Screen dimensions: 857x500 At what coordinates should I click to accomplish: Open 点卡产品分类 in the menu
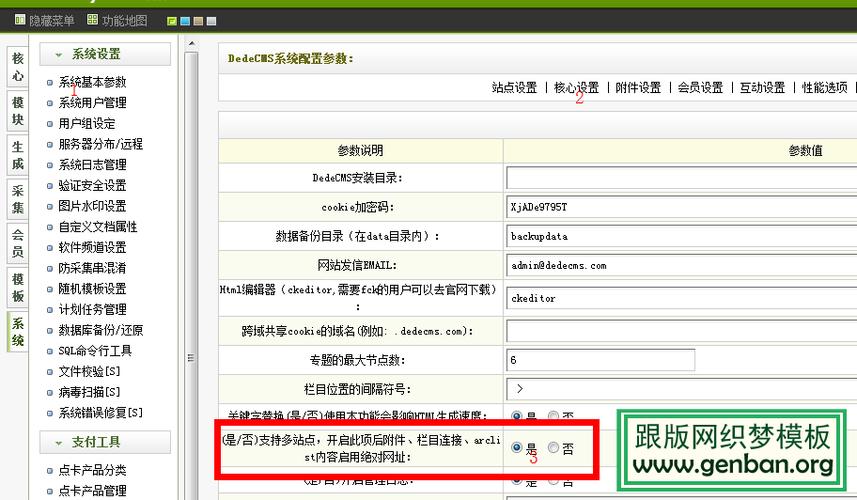(x=92, y=470)
